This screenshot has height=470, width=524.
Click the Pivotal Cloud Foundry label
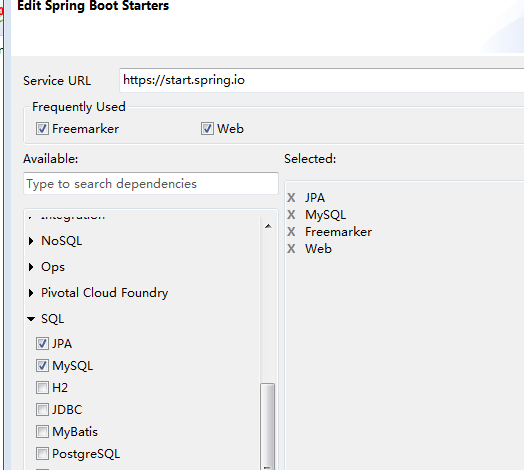[x=104, y=293]
